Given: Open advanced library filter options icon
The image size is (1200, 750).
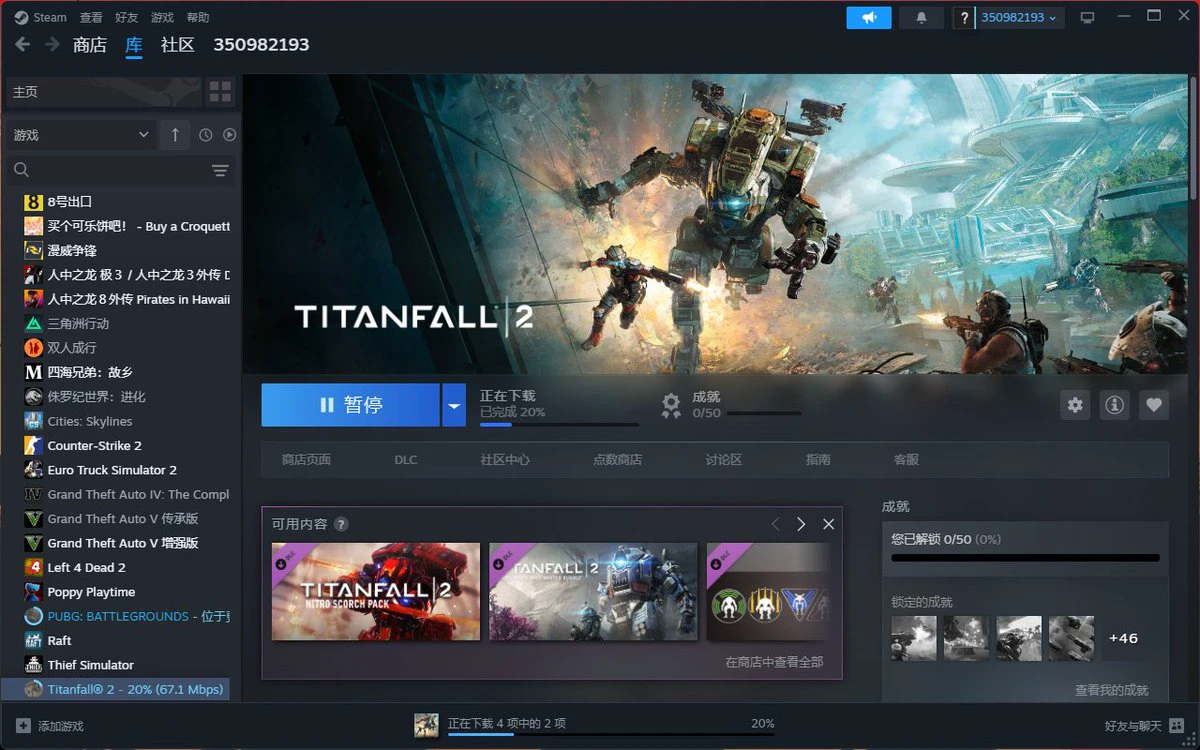Looking at the screenshot, I should click(x=221, y=171).
